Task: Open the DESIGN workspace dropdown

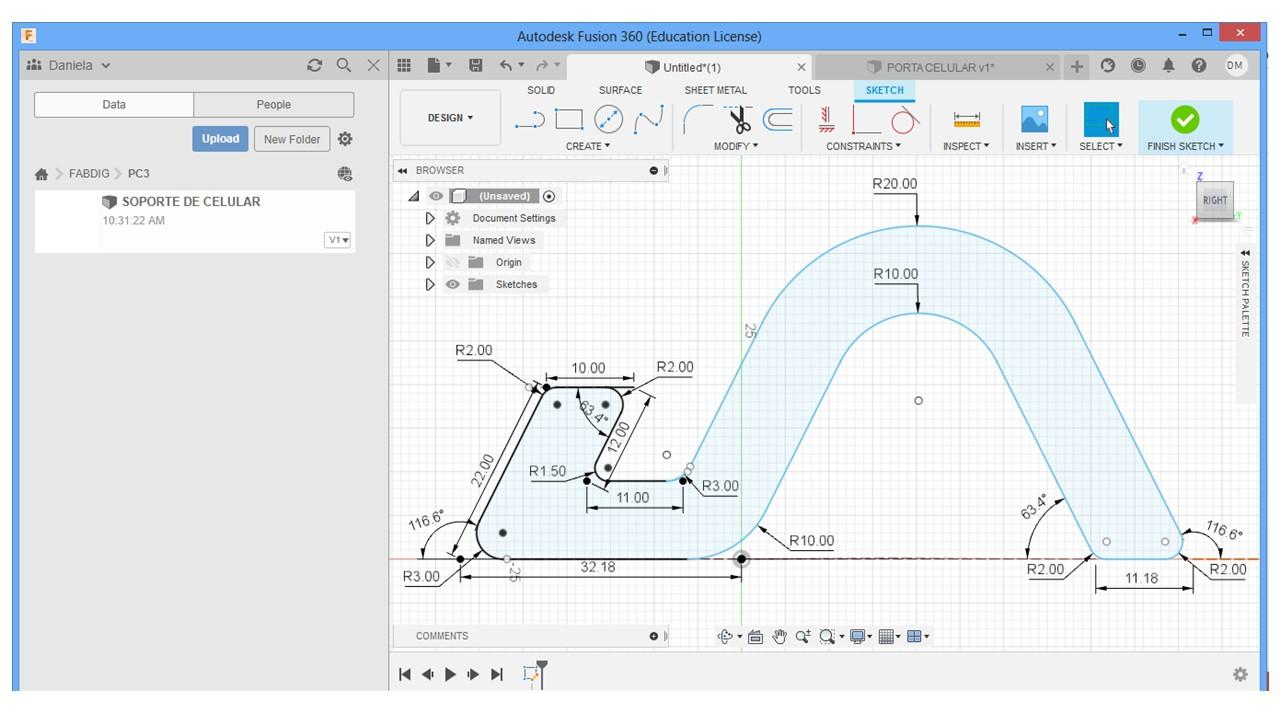Action: (451, 118)
